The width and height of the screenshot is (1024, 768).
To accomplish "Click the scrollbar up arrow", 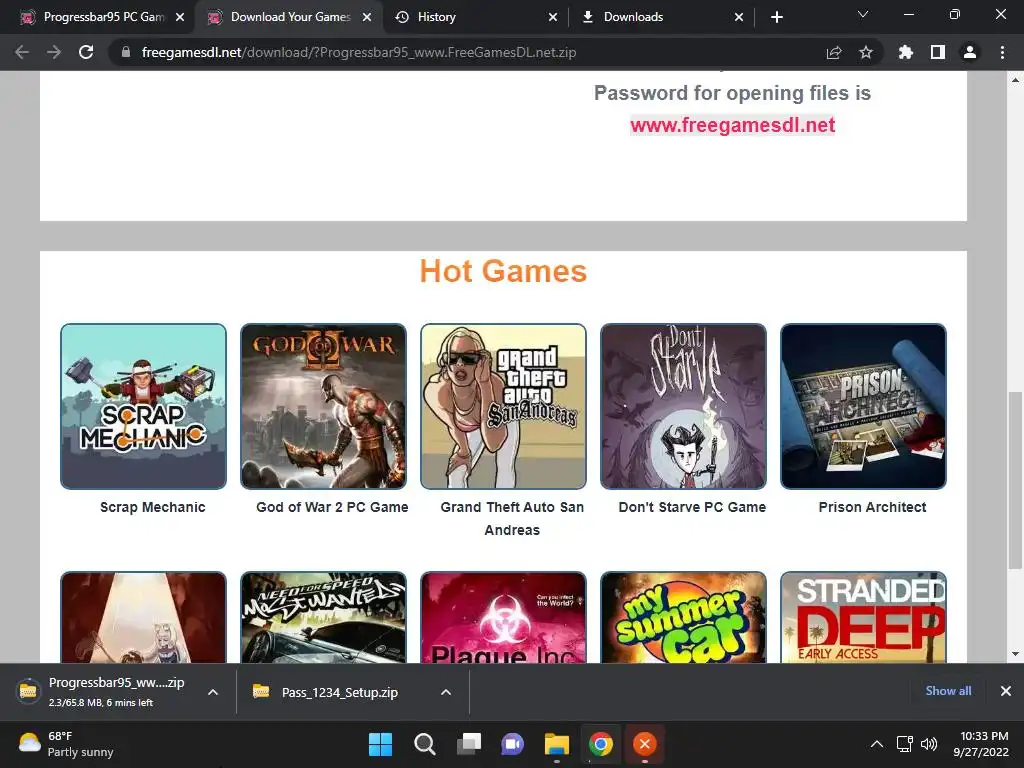I will (1015, 80).
